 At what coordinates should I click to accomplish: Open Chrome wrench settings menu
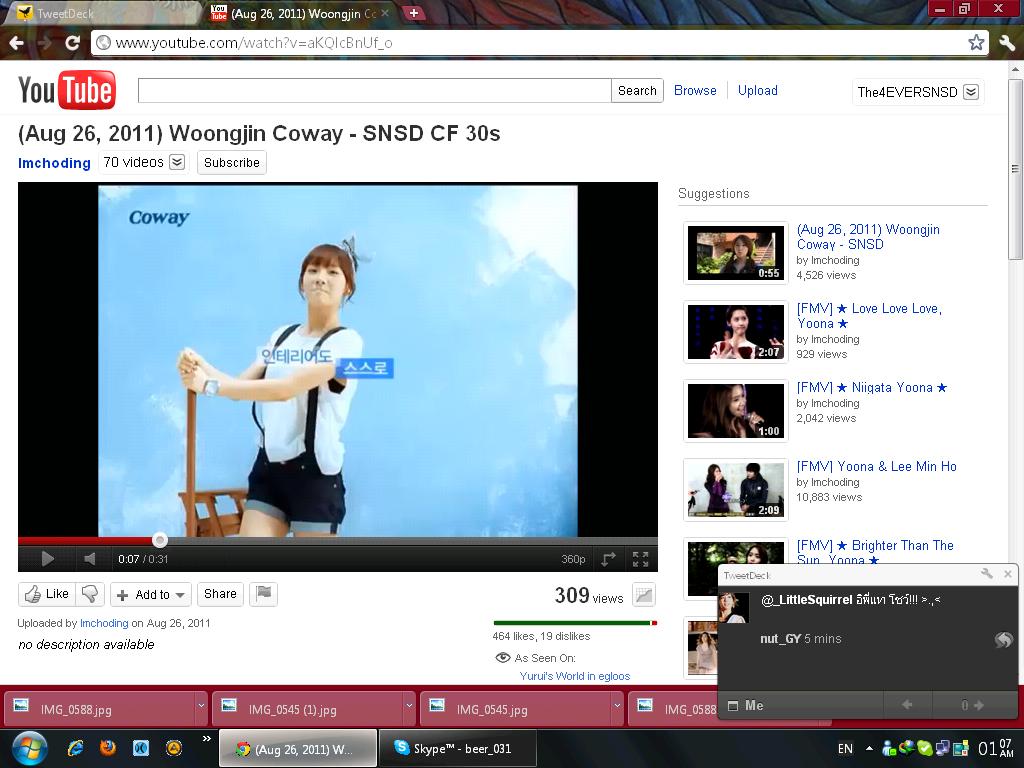(x=1006, y=43)
